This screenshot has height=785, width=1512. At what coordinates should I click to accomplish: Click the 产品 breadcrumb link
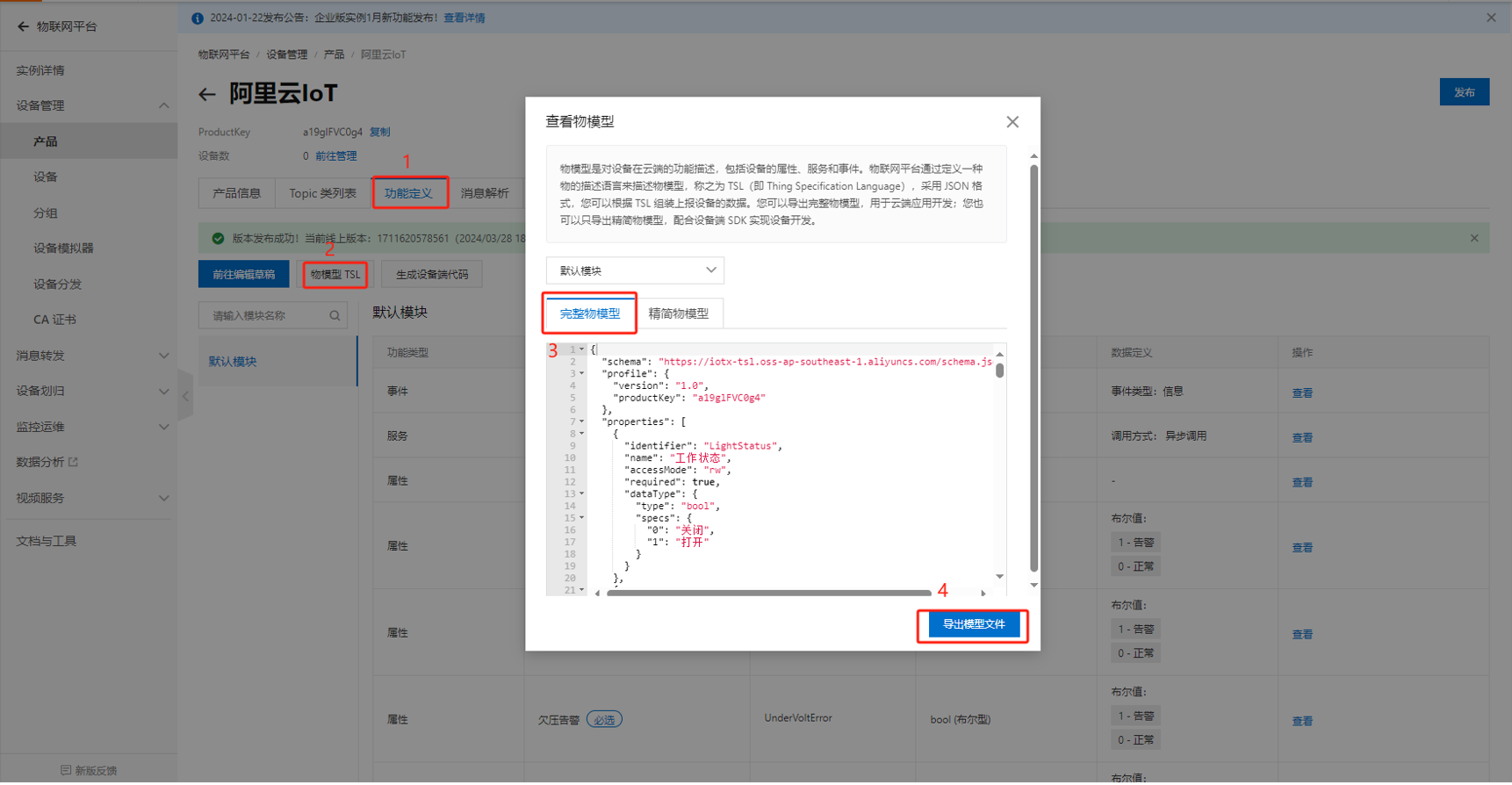pos(334,54)
